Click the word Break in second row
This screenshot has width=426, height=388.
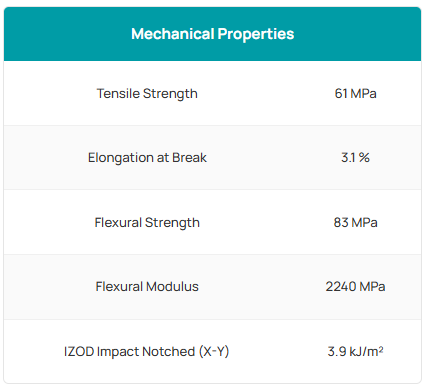click(189, 157)
